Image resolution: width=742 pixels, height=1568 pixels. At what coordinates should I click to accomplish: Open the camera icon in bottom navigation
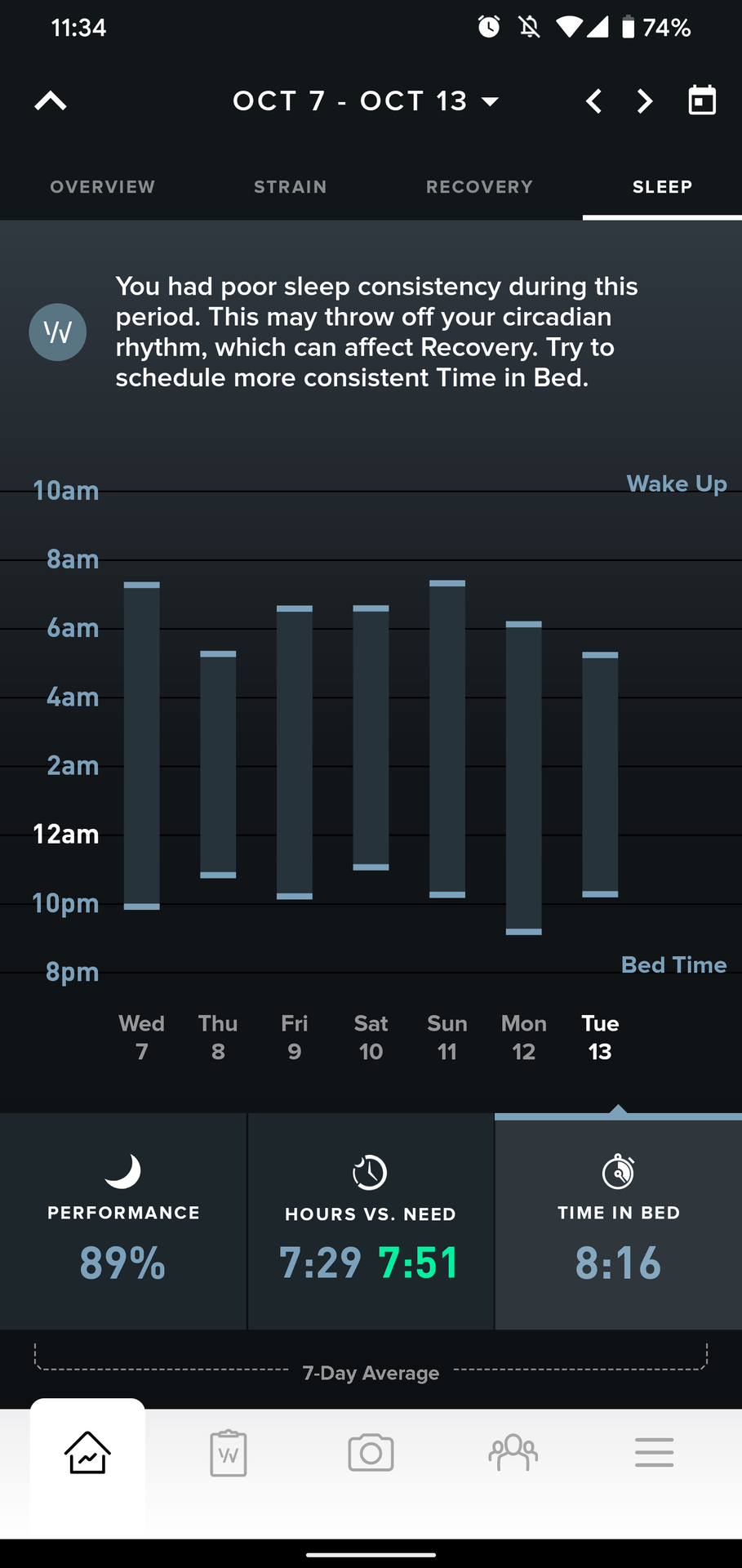click(371, 1454)
